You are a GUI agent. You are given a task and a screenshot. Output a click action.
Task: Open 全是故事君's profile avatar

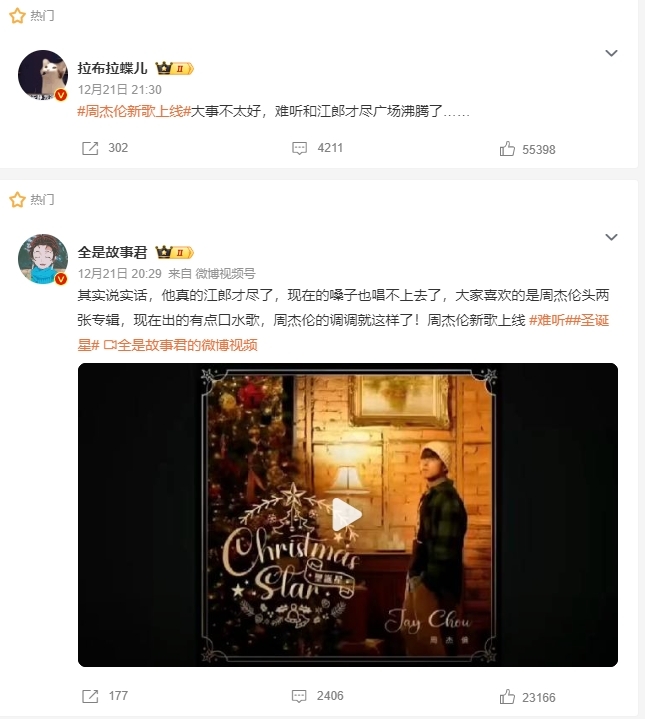[x=43, y=259]
